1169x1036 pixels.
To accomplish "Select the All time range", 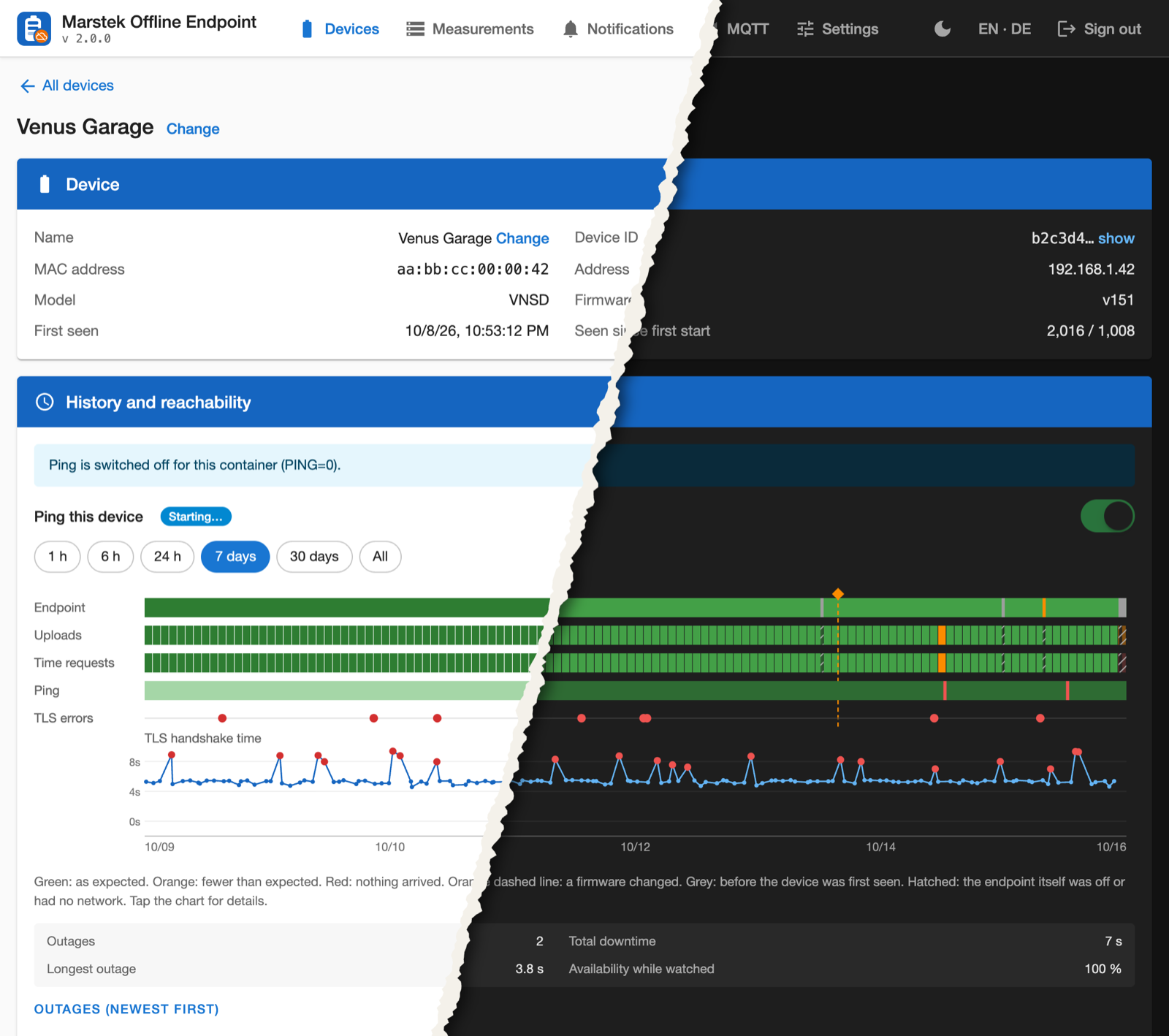I will (x=380, y=557).
